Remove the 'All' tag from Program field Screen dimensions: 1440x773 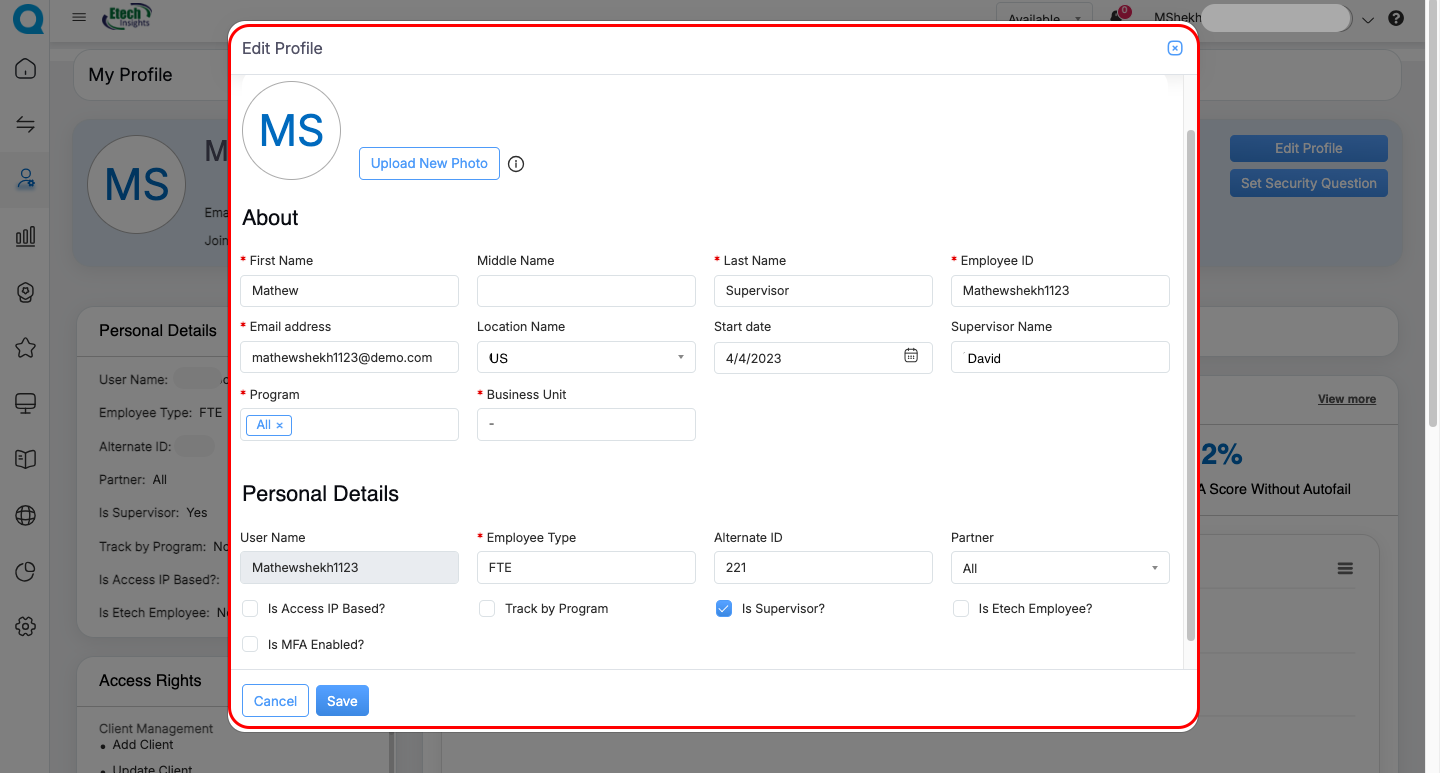point(280,425)
